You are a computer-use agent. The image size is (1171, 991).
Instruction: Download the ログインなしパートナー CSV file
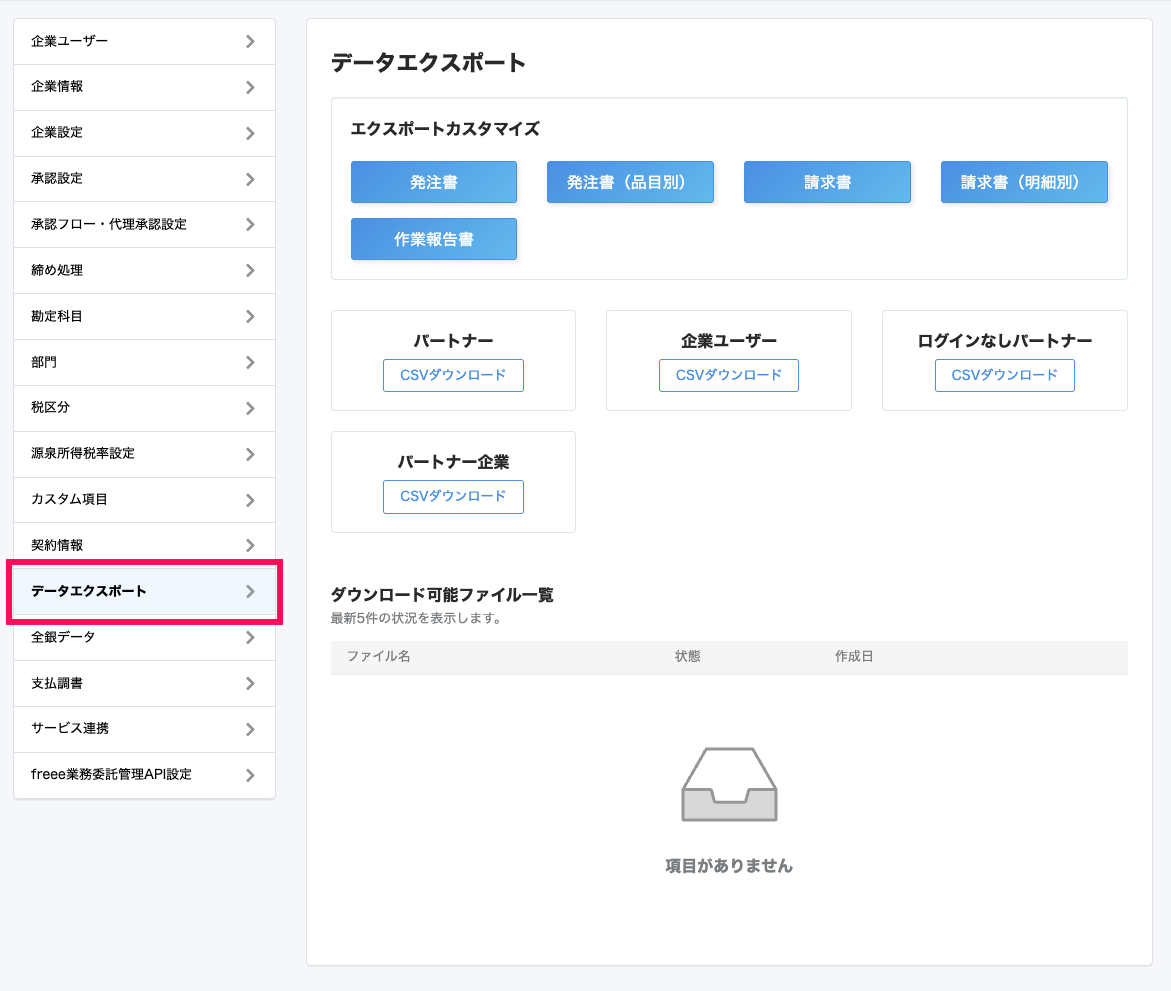[x=1004, y=375]
